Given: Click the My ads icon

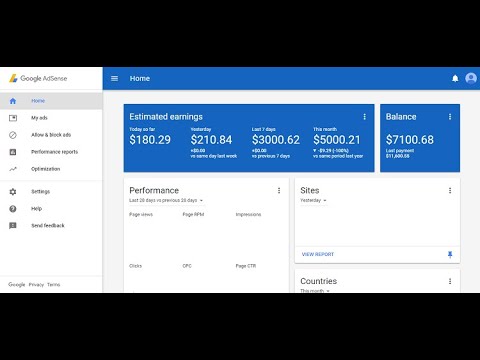Looking at the screenshot, I should [13, 118].
